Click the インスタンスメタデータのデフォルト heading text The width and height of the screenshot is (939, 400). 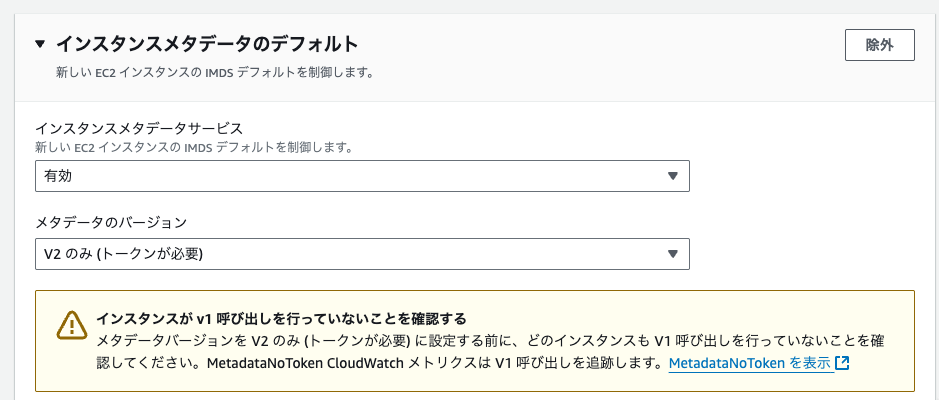207,44
